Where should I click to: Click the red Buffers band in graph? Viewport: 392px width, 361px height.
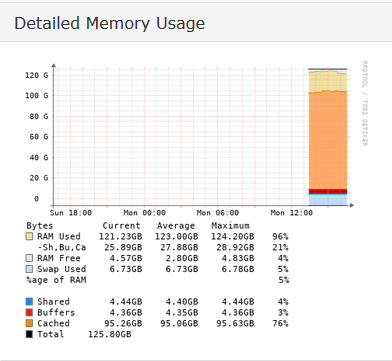click(328, 191)
